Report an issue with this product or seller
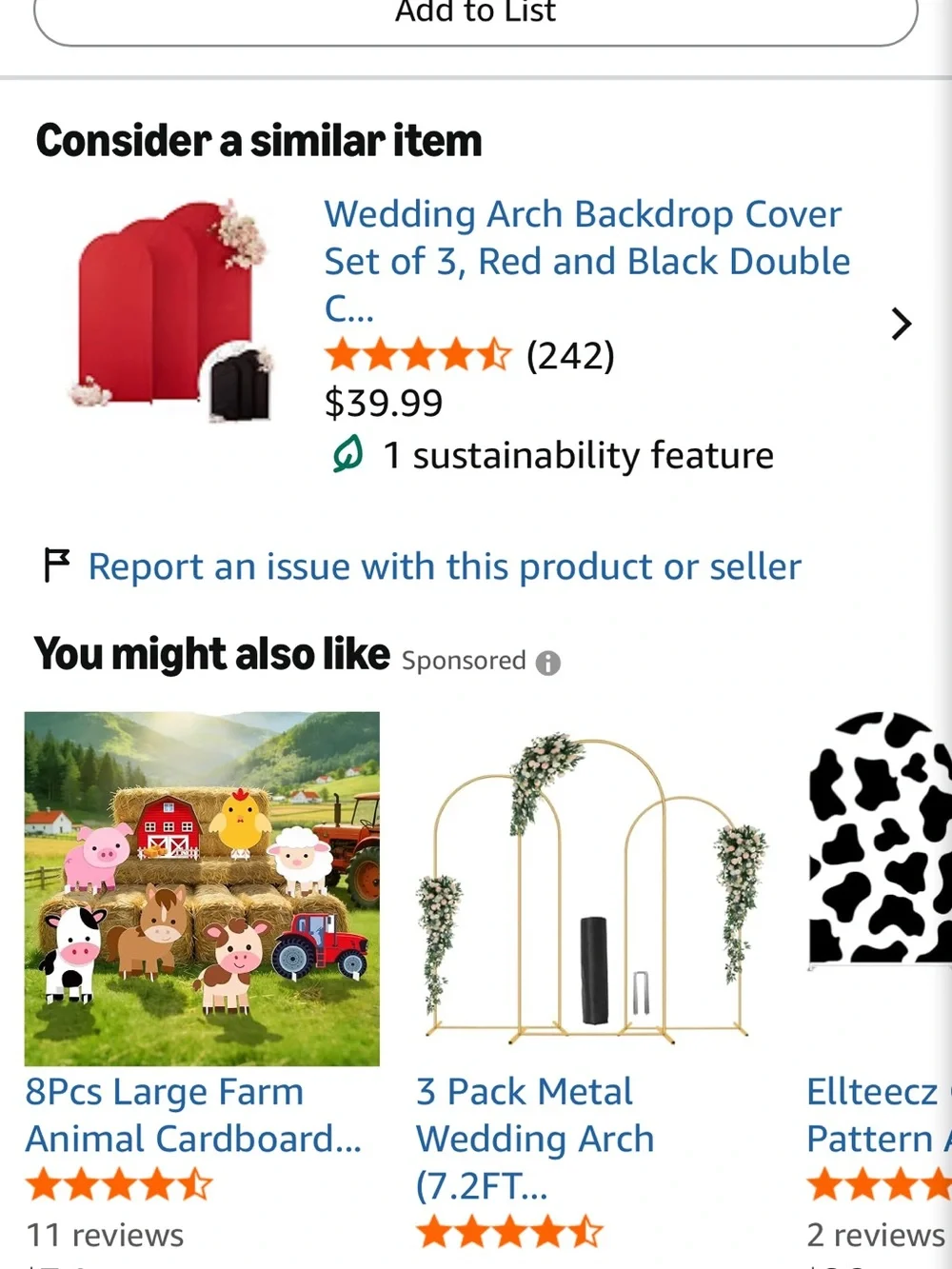The width and height of the screenshot is (952, 1269). click(x=445, y=566)
